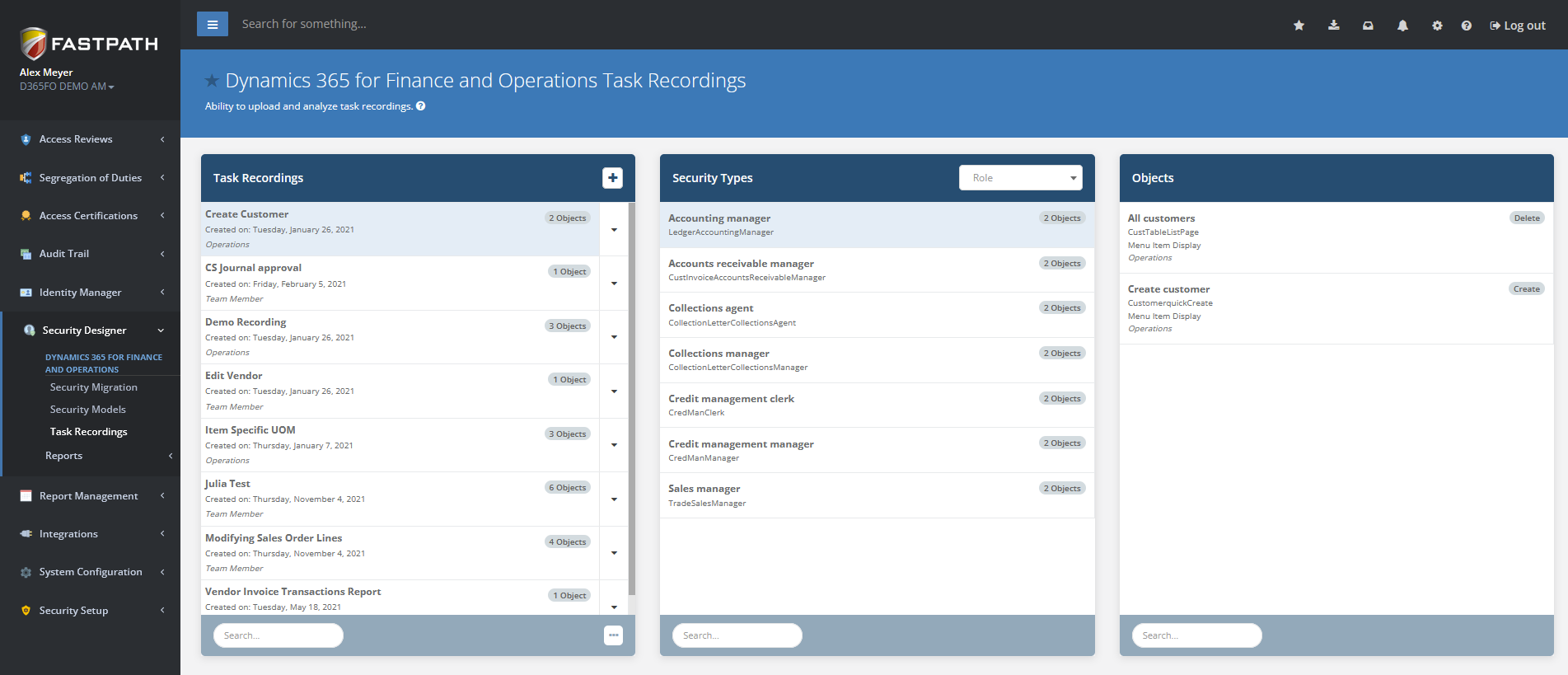Image resolution: width=1568 pixels, height=675 pixels.
Task: Toggle the hamburger sidebar menu button
Action: pyautogui.click(x=213, y=24)
